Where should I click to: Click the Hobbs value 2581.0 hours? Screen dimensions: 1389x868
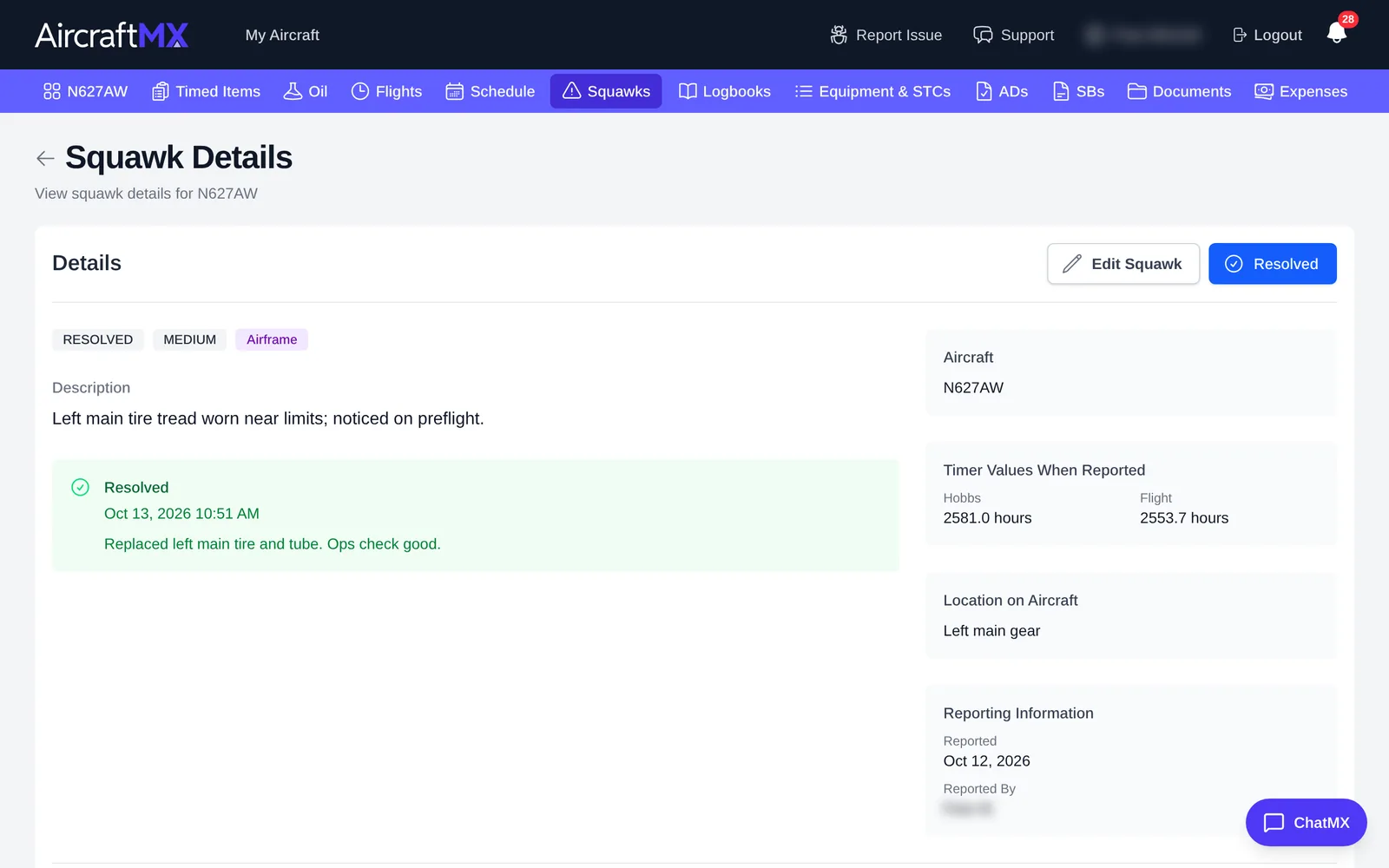(988, 518)
